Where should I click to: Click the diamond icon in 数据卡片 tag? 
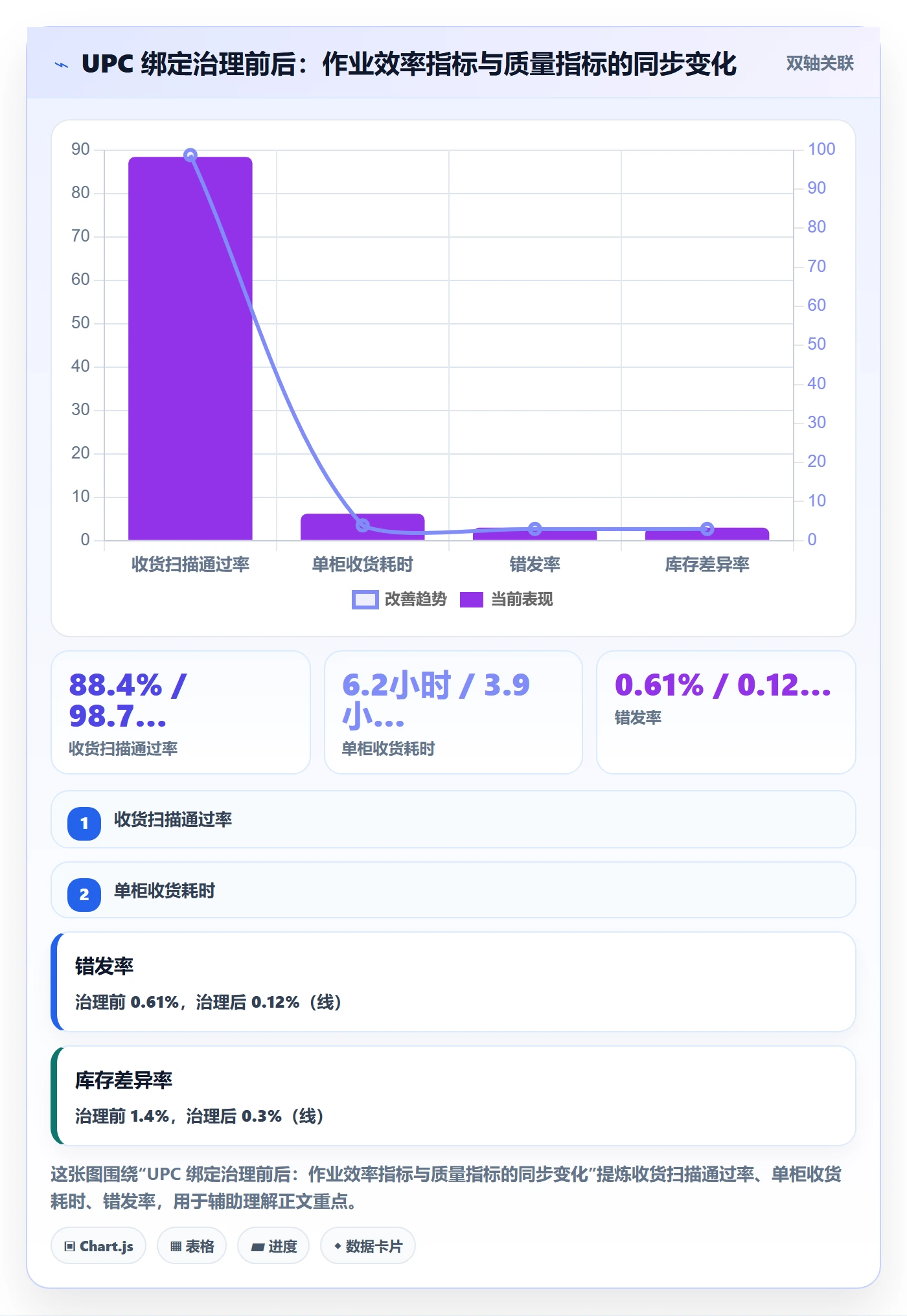coord(338,1246)
